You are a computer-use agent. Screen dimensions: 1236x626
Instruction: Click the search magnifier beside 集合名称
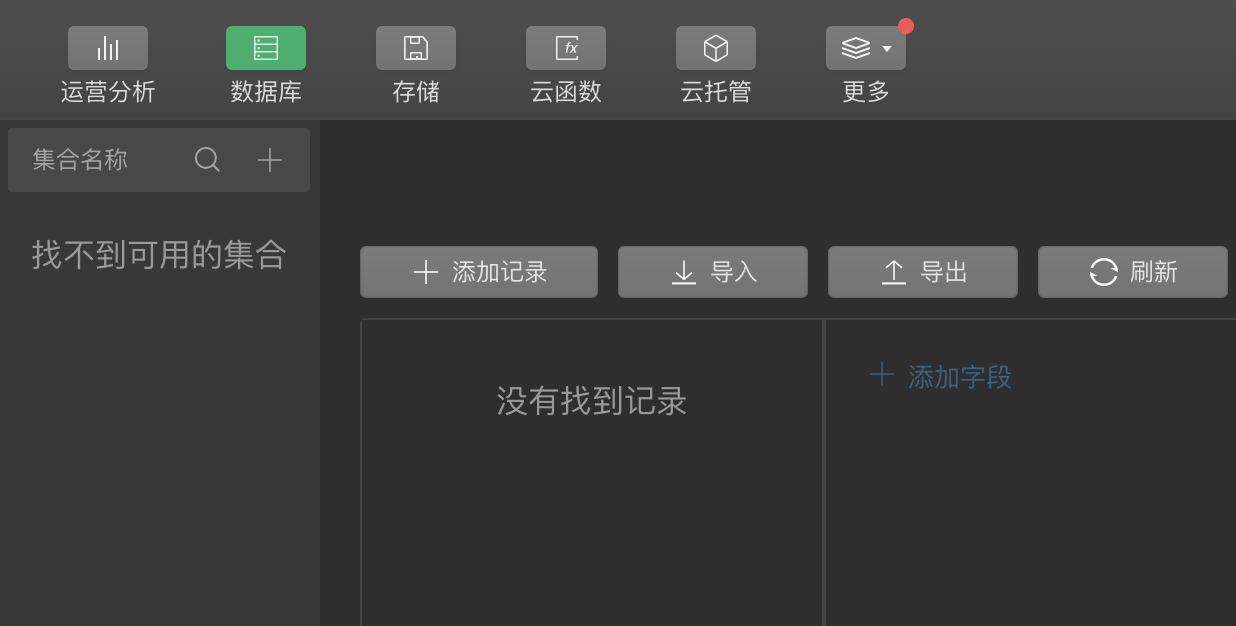[207, 160]
